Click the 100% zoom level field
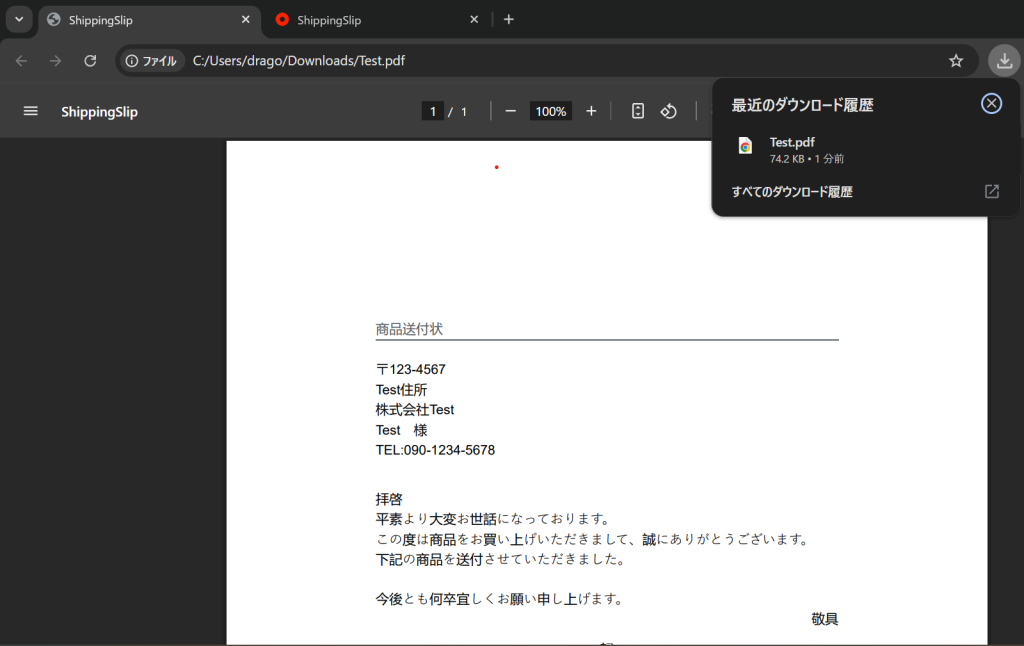This screenshot has width=1024, height=646. point(550,111)
